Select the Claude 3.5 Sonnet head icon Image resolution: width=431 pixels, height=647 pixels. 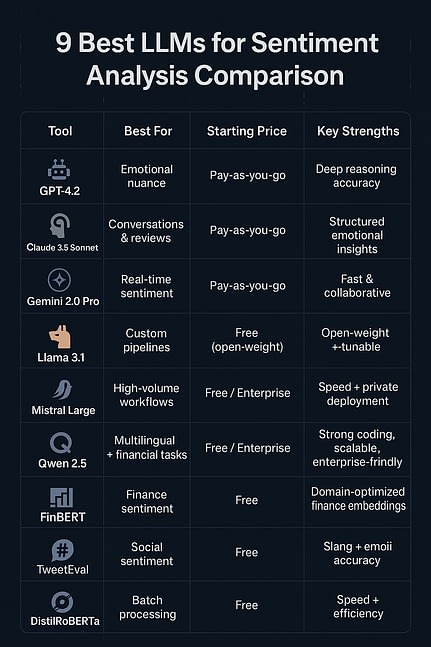click(x=60, y=225)
